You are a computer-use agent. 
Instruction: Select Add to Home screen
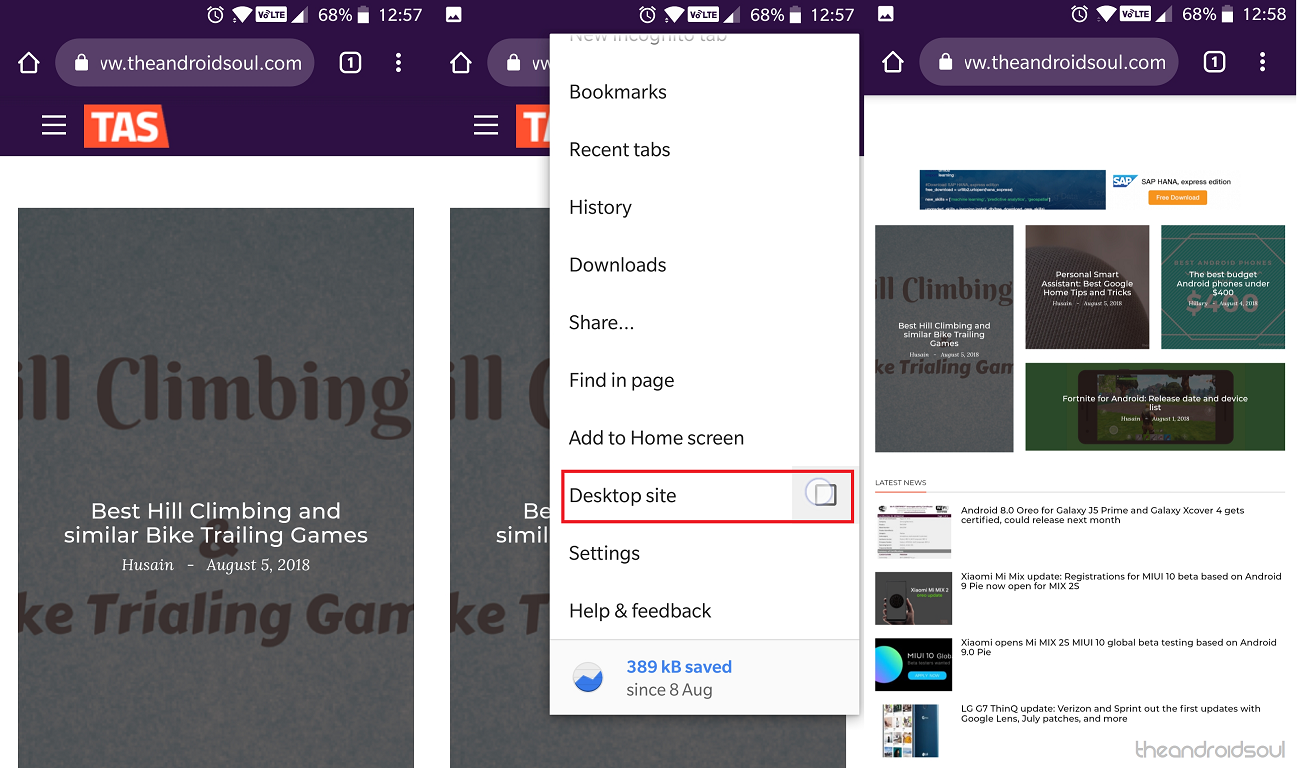click(657, 438)
